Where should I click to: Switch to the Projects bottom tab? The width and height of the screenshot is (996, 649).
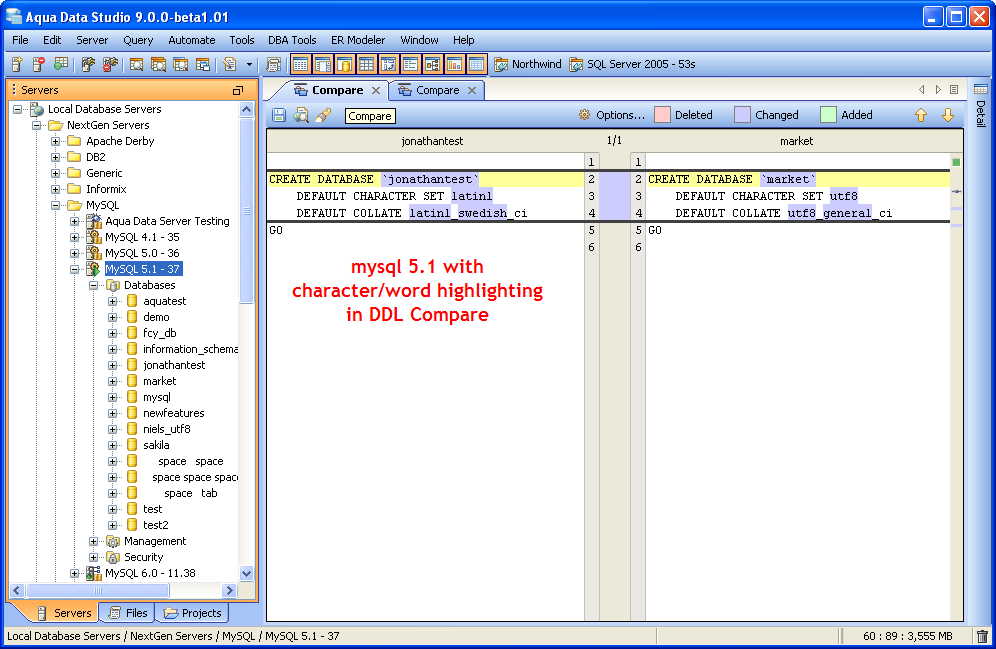192,613
